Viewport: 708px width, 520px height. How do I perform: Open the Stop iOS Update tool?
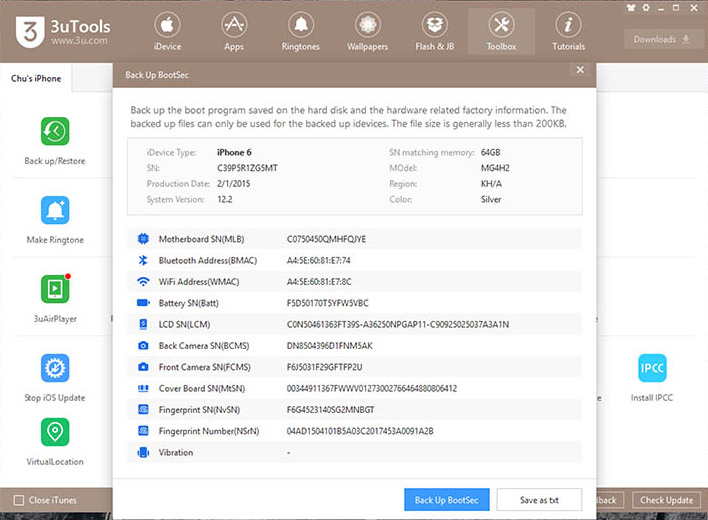(x=55, y=378)
